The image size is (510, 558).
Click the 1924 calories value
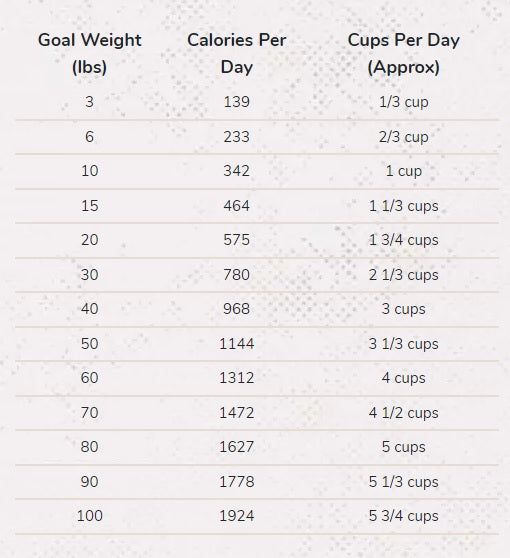237,516
